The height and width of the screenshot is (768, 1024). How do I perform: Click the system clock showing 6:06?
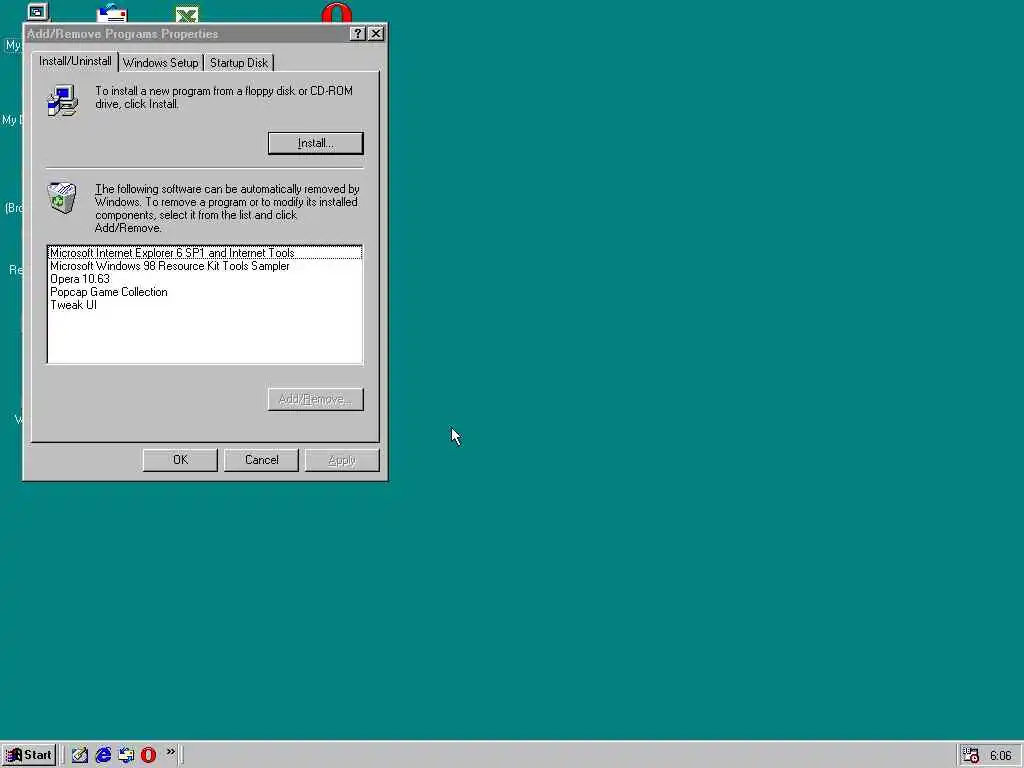pos(1000,756)
